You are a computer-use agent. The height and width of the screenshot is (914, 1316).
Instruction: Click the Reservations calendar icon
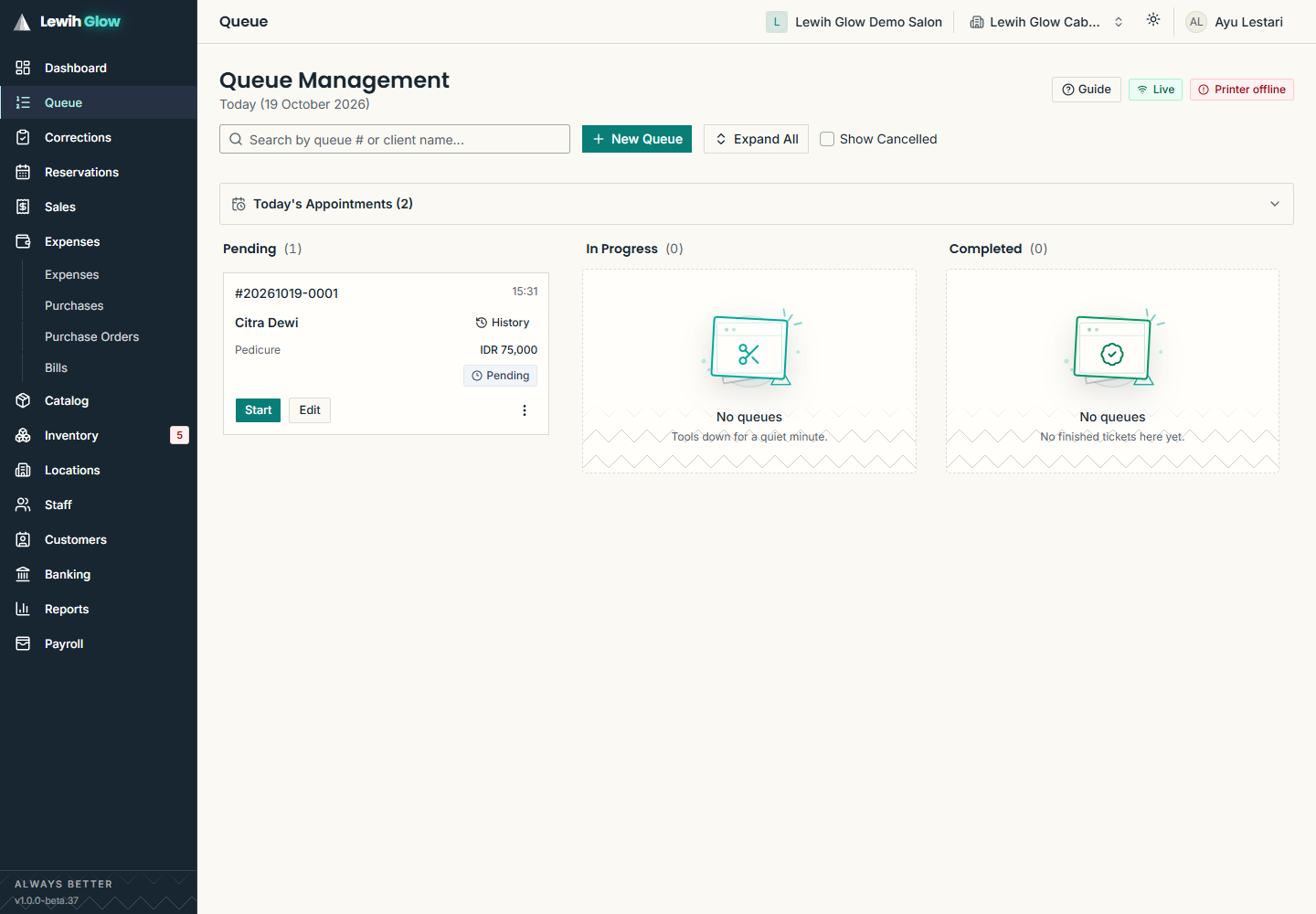23,172
